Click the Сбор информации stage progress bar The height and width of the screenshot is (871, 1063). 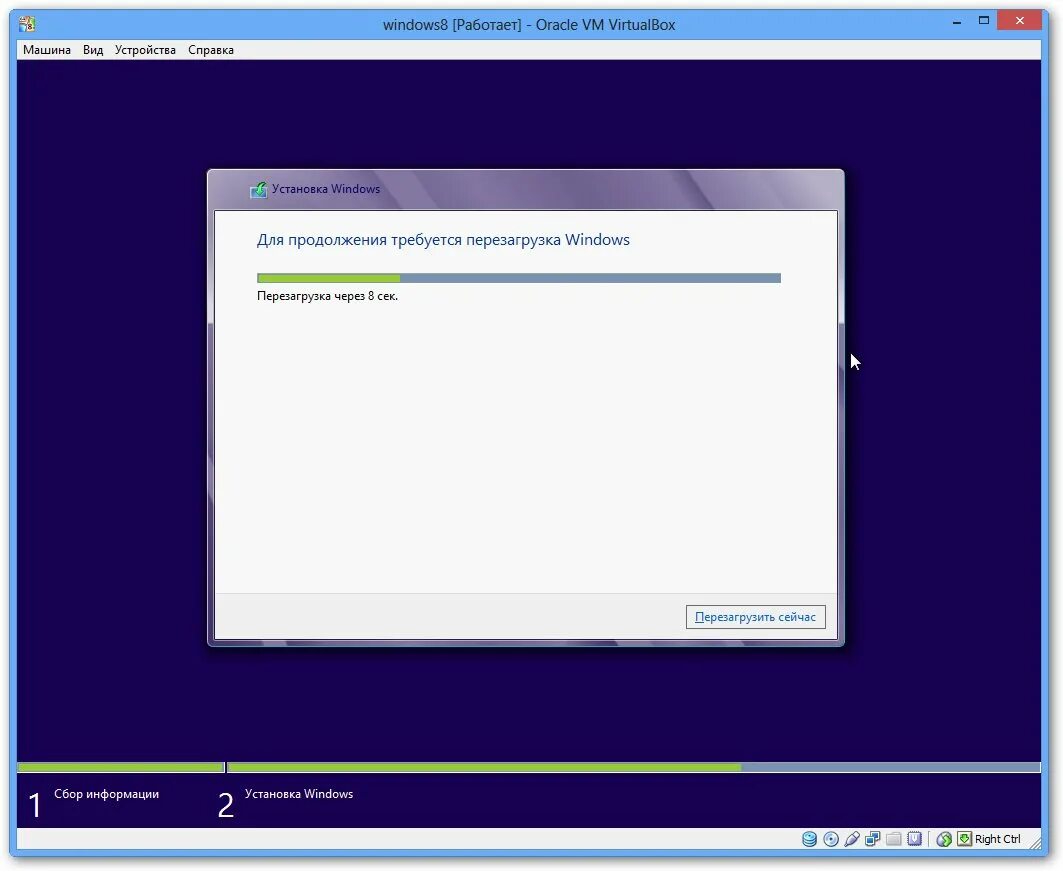pos(121,767)
